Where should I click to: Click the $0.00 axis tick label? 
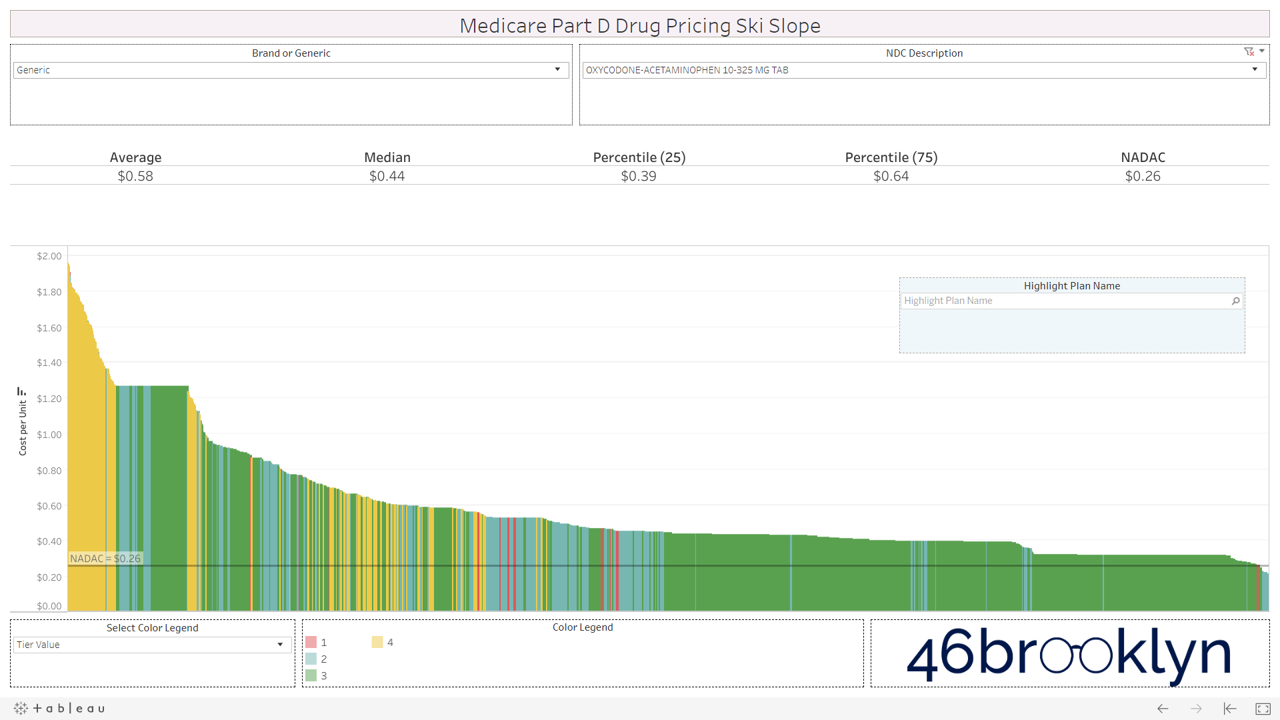pyautogui.click(x=49, y=606)
